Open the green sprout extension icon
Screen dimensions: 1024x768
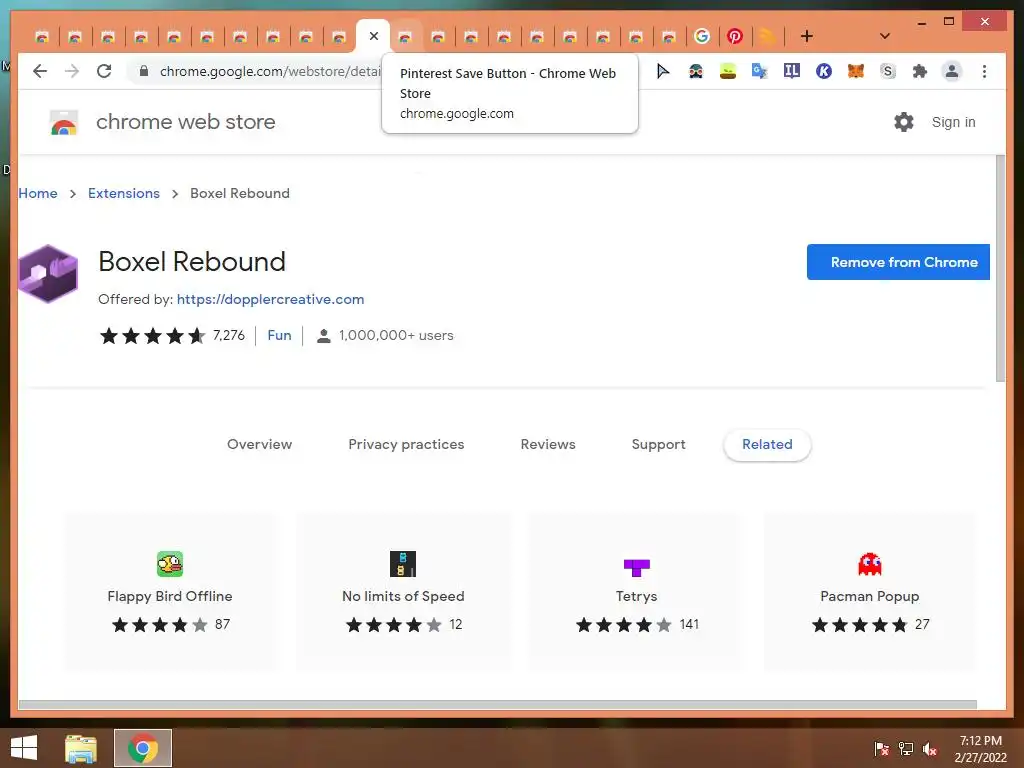coord(728,71)
